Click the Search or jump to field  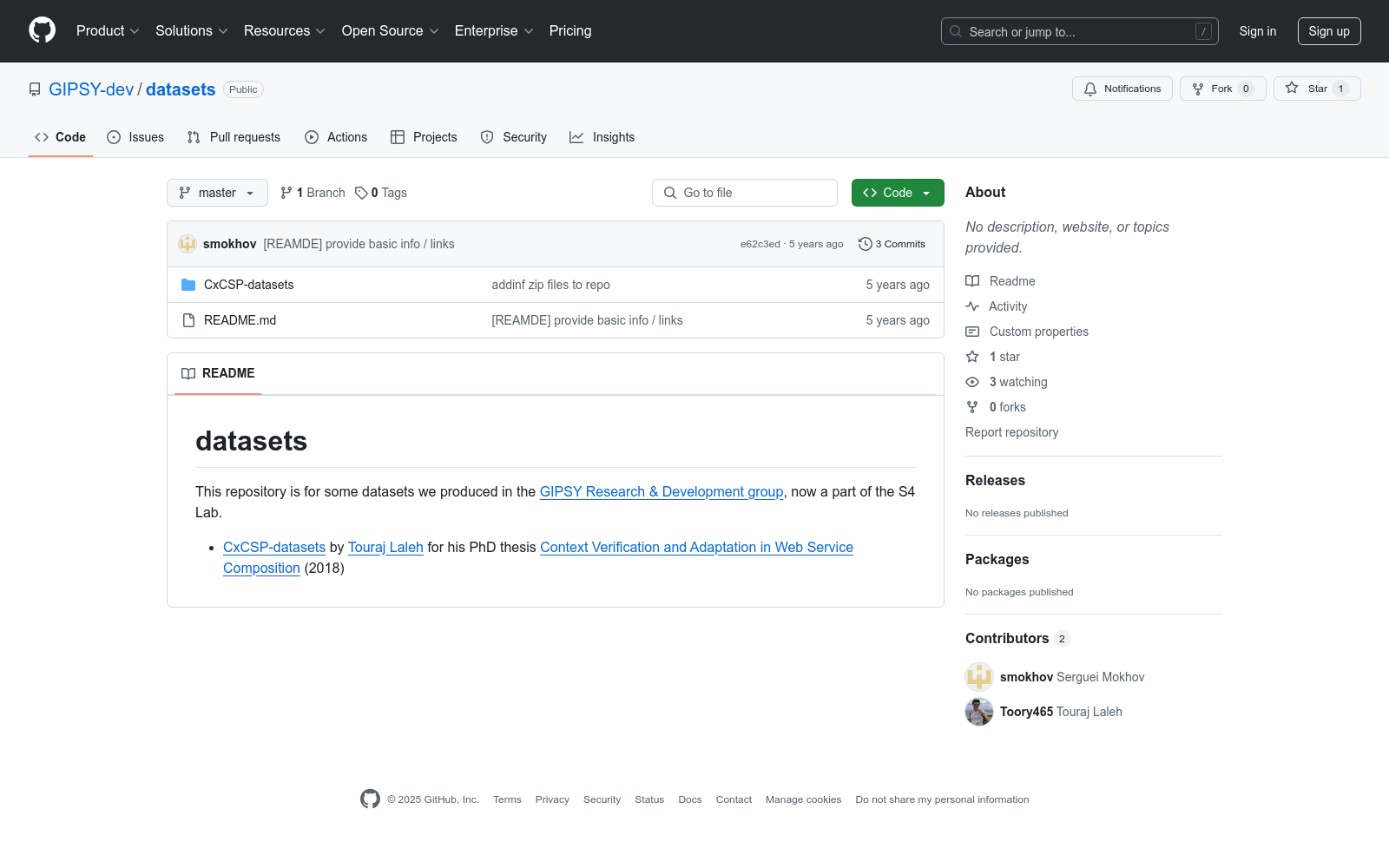(x=1080, y=31)
